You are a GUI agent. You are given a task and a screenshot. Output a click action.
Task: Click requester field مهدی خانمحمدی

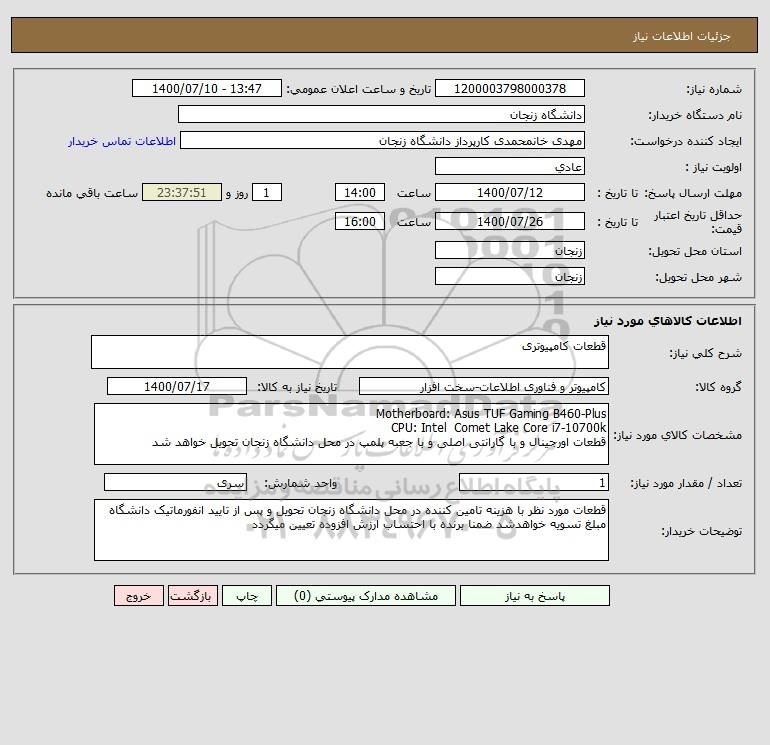click(383, 140)
